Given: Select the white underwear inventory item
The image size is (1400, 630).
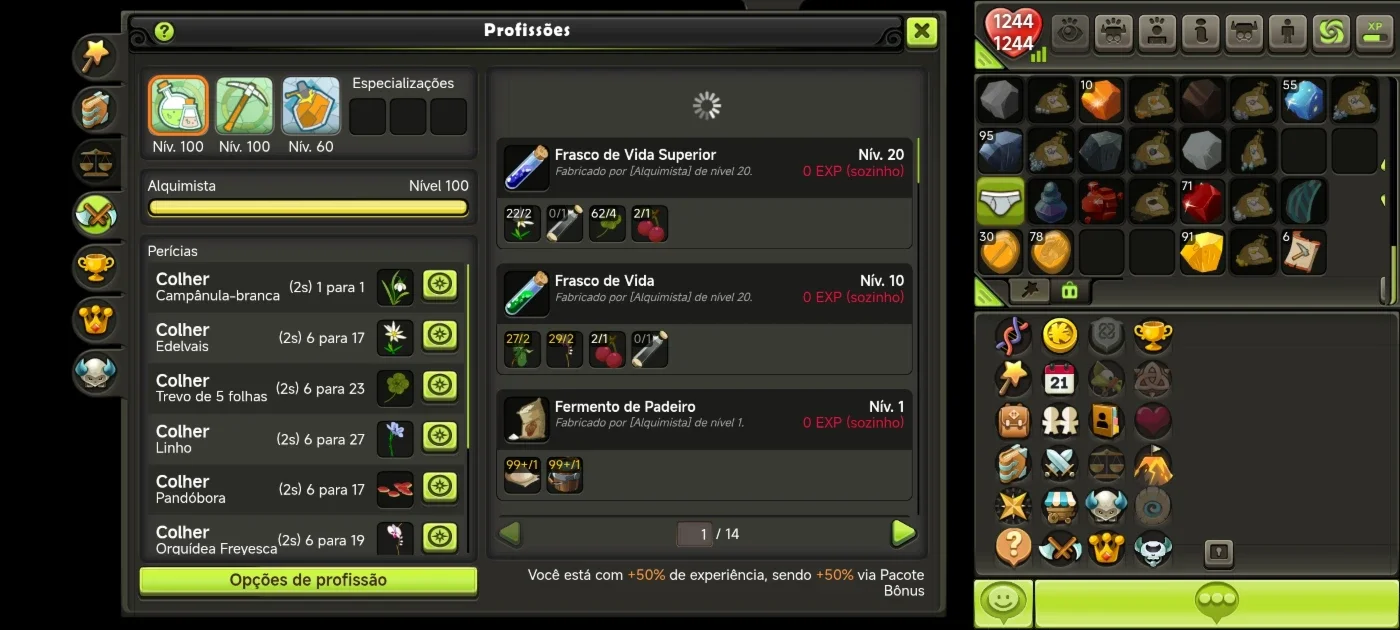Looking at the screenshot, I should tap(1000, 202).
